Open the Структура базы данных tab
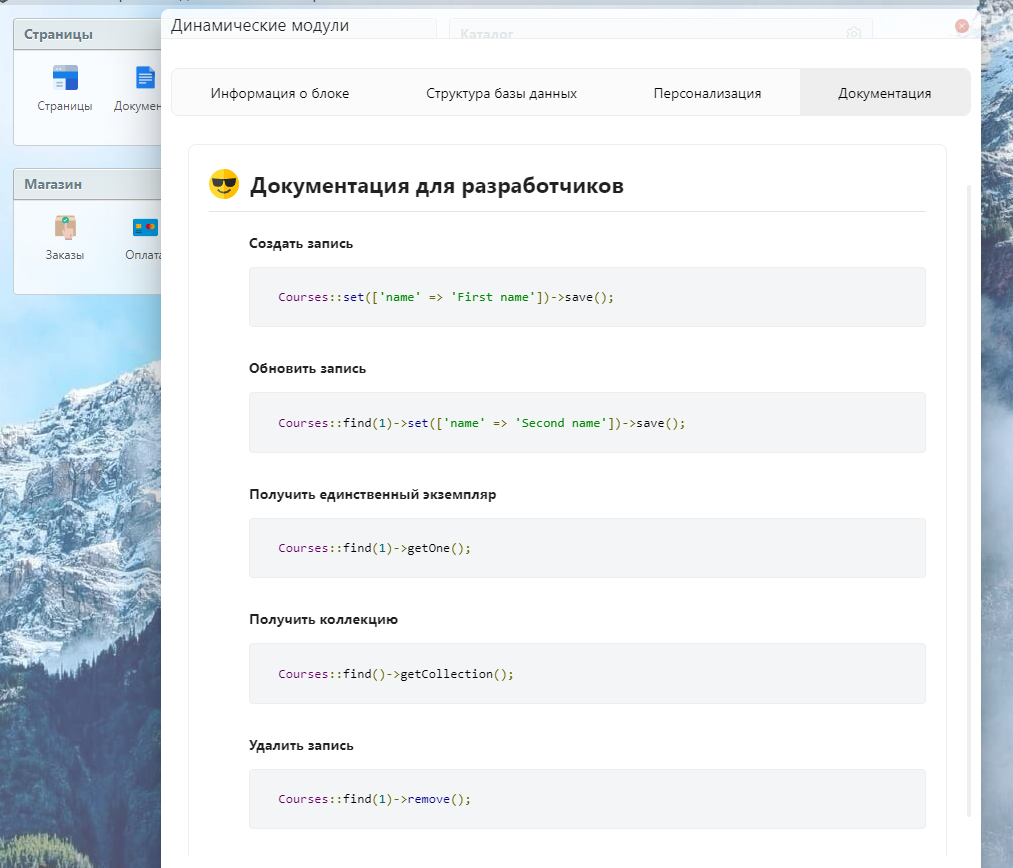 501,93
